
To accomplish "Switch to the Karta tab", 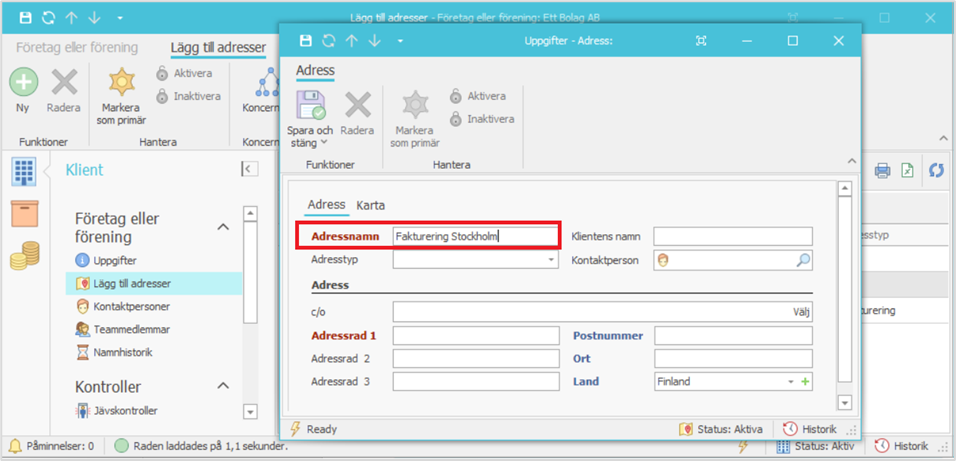I will 370,205.
